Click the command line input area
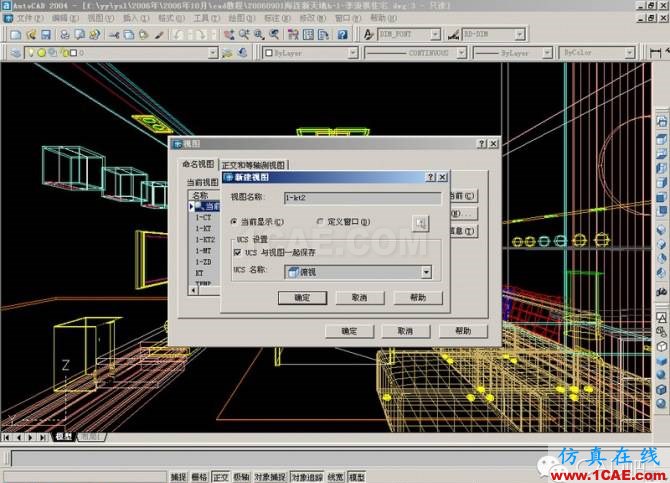Image resolution: width=670 pixels, height=483 pixels. [280, 459]
